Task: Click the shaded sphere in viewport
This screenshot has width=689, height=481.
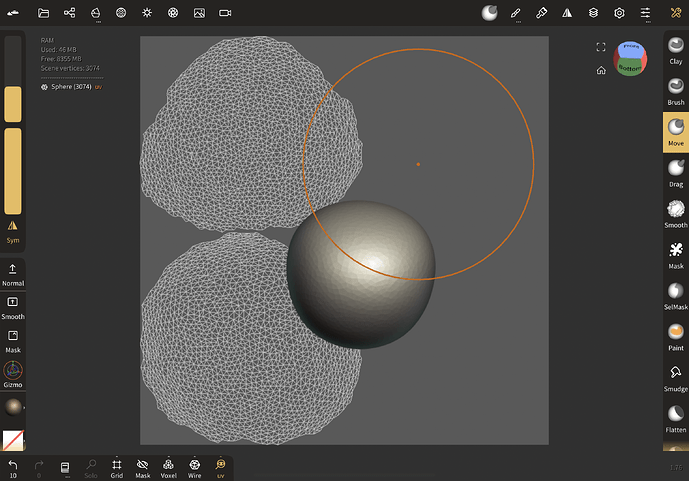Action: point(361,275)
